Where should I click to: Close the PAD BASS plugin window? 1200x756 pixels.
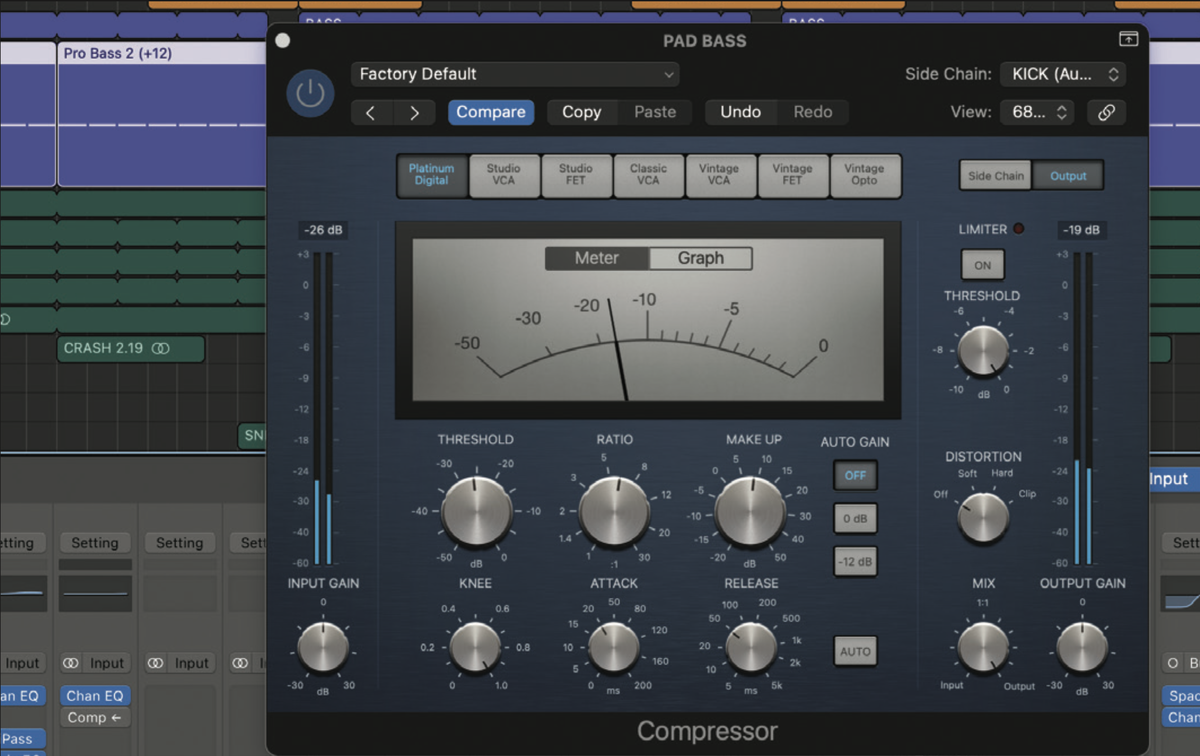click(282, 40)
